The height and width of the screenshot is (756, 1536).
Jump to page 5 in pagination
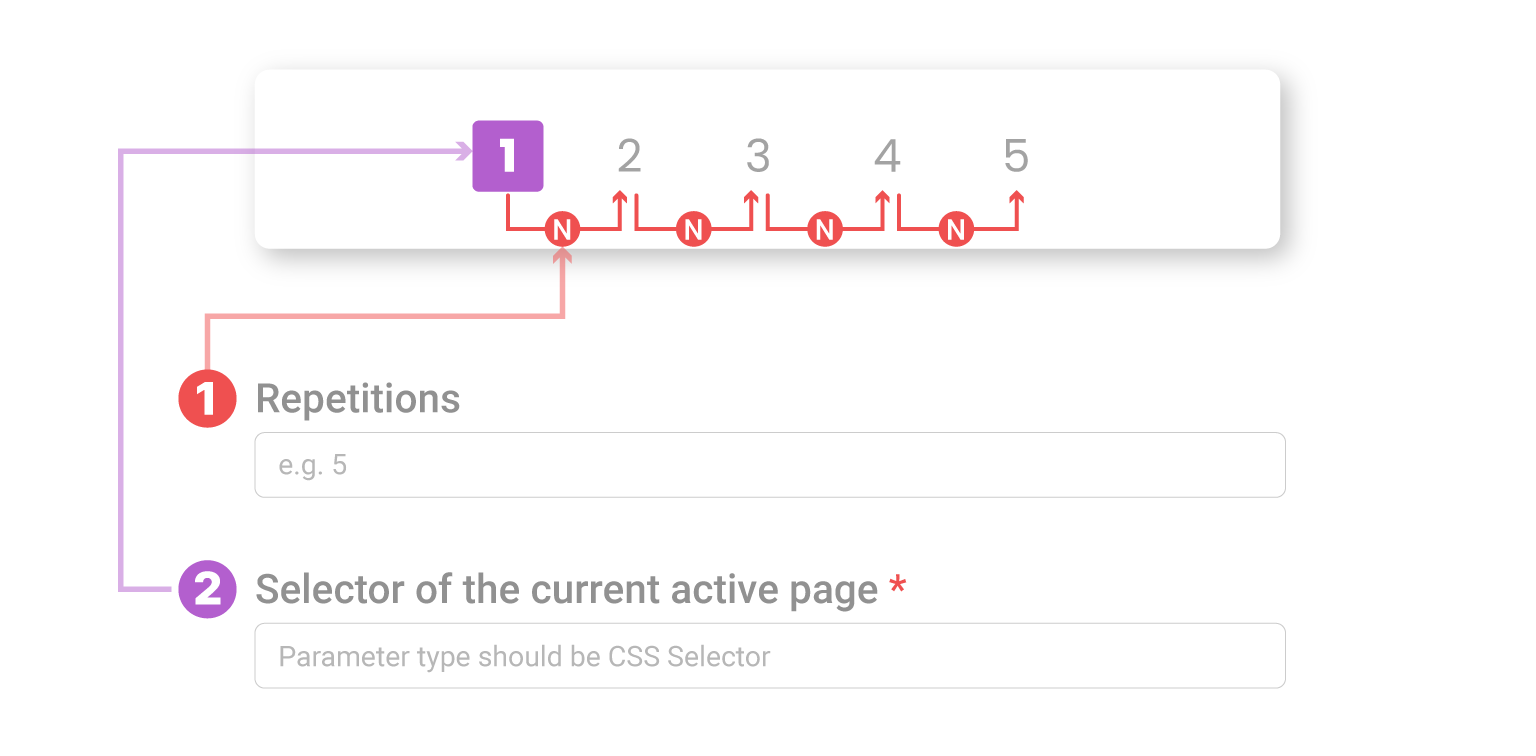point(1016,156)
